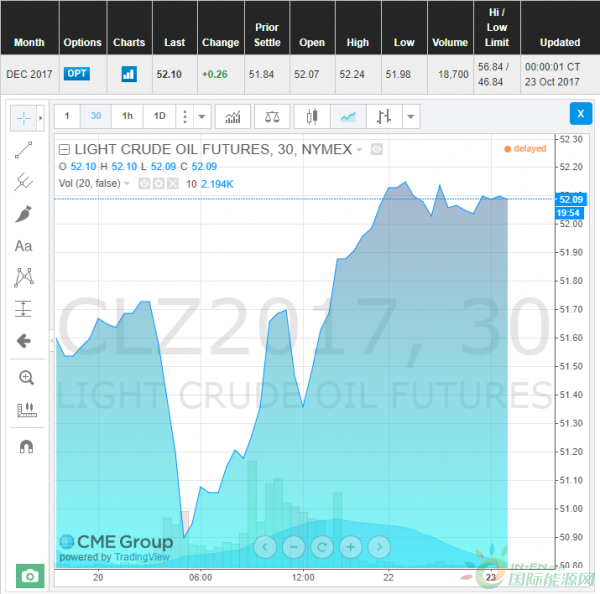The height and width of the screenshot is (594, 600).
Task: Select the text annotation tool
Action: [24, 246]
